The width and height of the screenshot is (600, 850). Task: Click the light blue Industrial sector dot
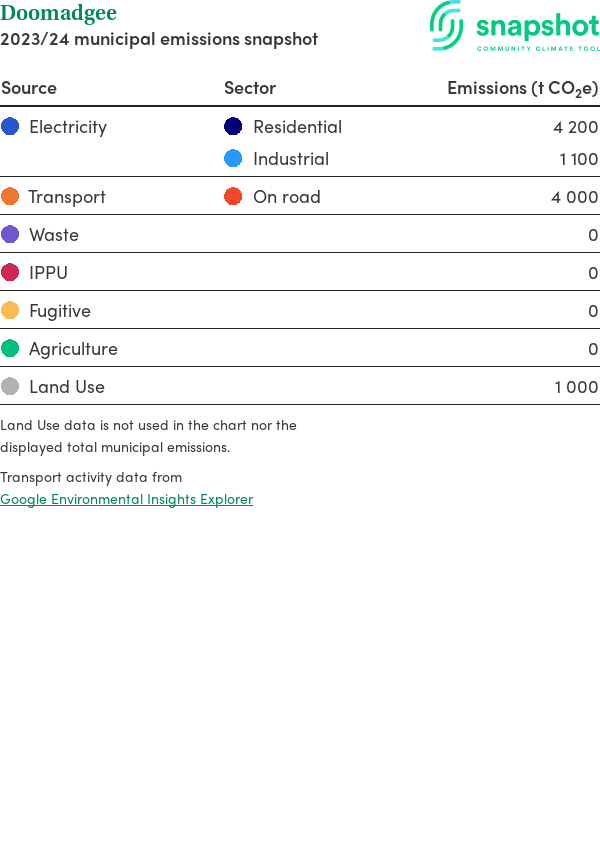pyautogui.click(x=233, y=159)
